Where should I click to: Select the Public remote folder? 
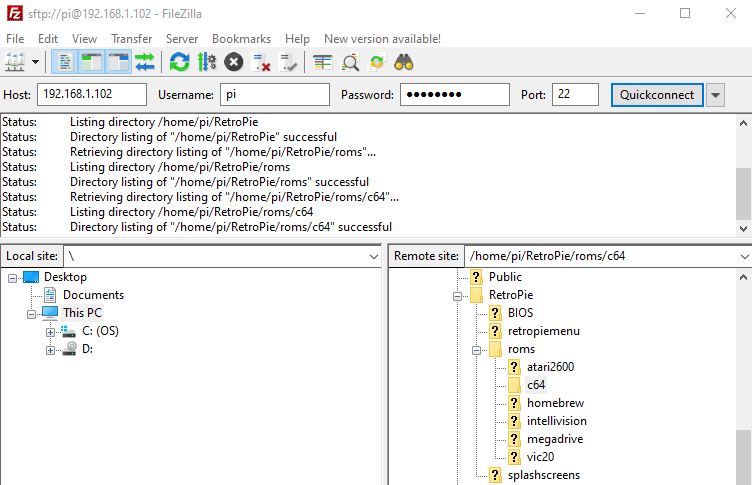(x=505, y=277)
